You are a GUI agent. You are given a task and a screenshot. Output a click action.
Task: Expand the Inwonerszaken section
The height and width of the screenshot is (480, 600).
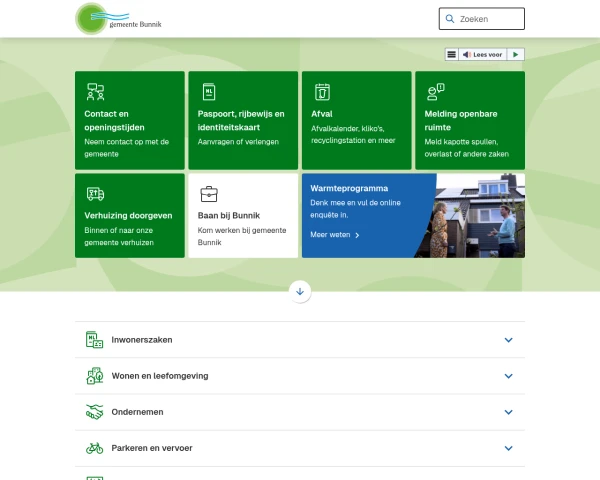tap(300, 340)
